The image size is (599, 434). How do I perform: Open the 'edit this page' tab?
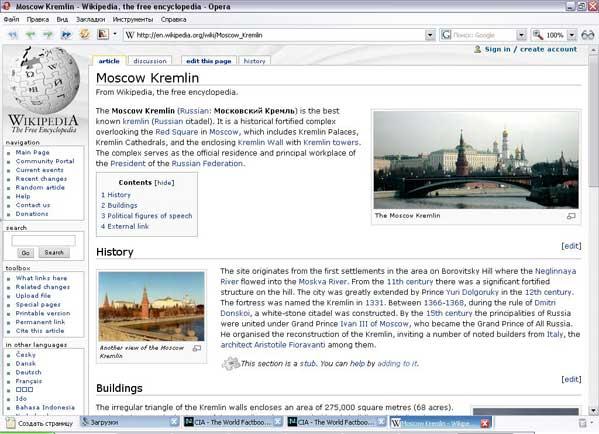[x=209, y=61]
